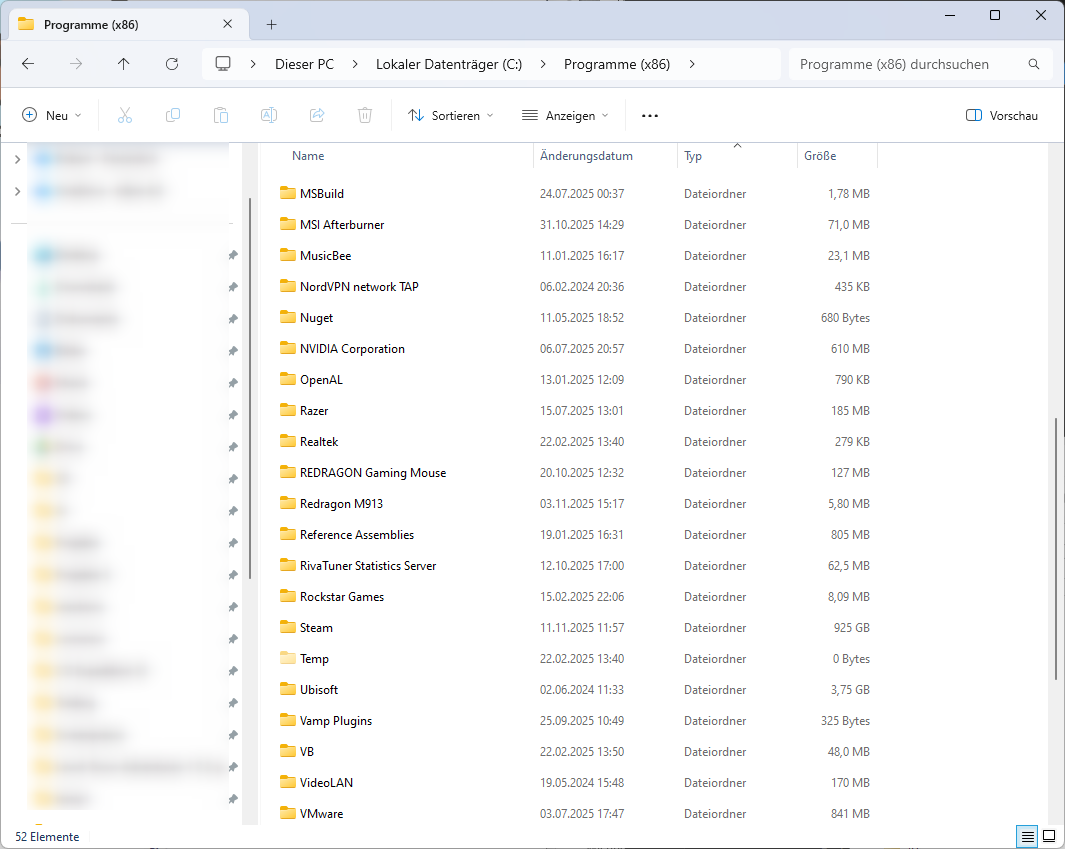Select RivaTuner Statistics Server folder
This screenshot has height=849, width=1065.
click(367, 565)
